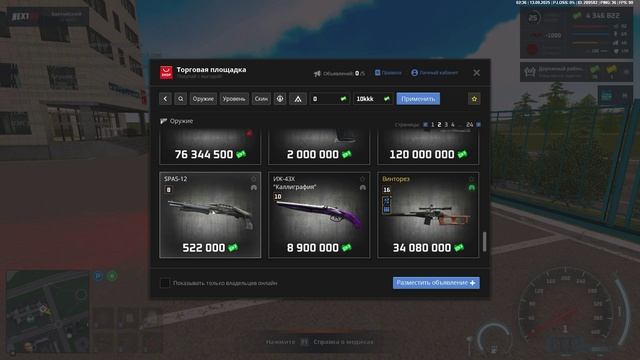Open the Правила link

tap(388, 73)
